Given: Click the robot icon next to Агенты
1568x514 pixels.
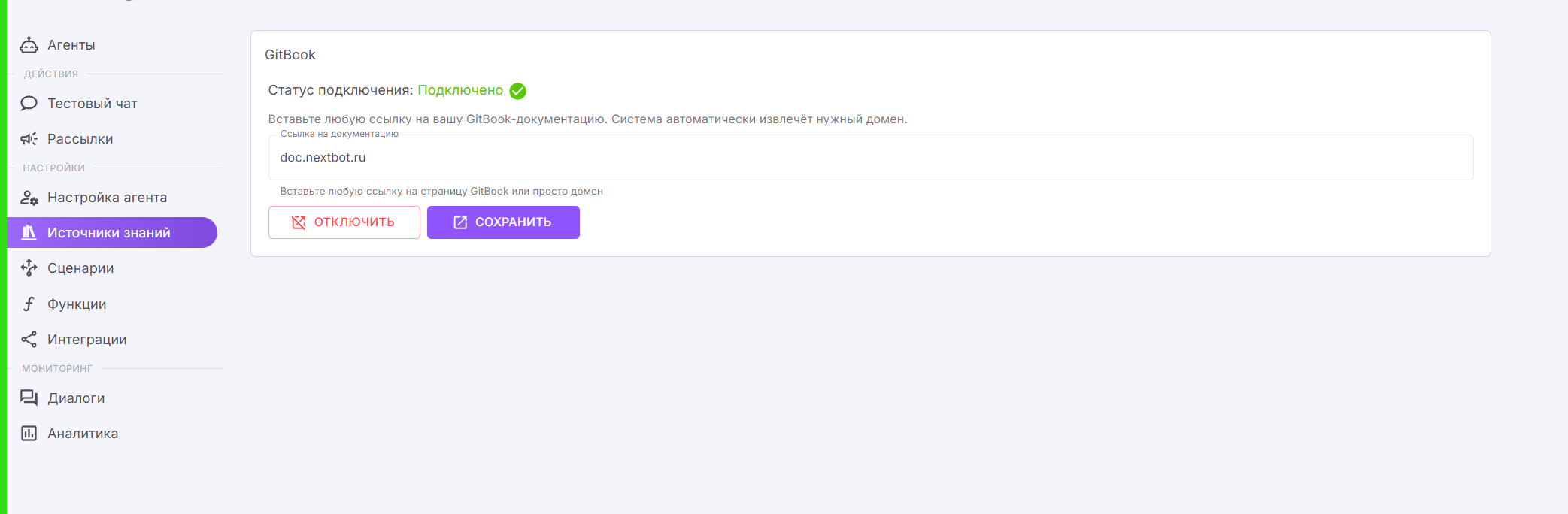Looking at the screenshot, I should (x=29, y=45).
